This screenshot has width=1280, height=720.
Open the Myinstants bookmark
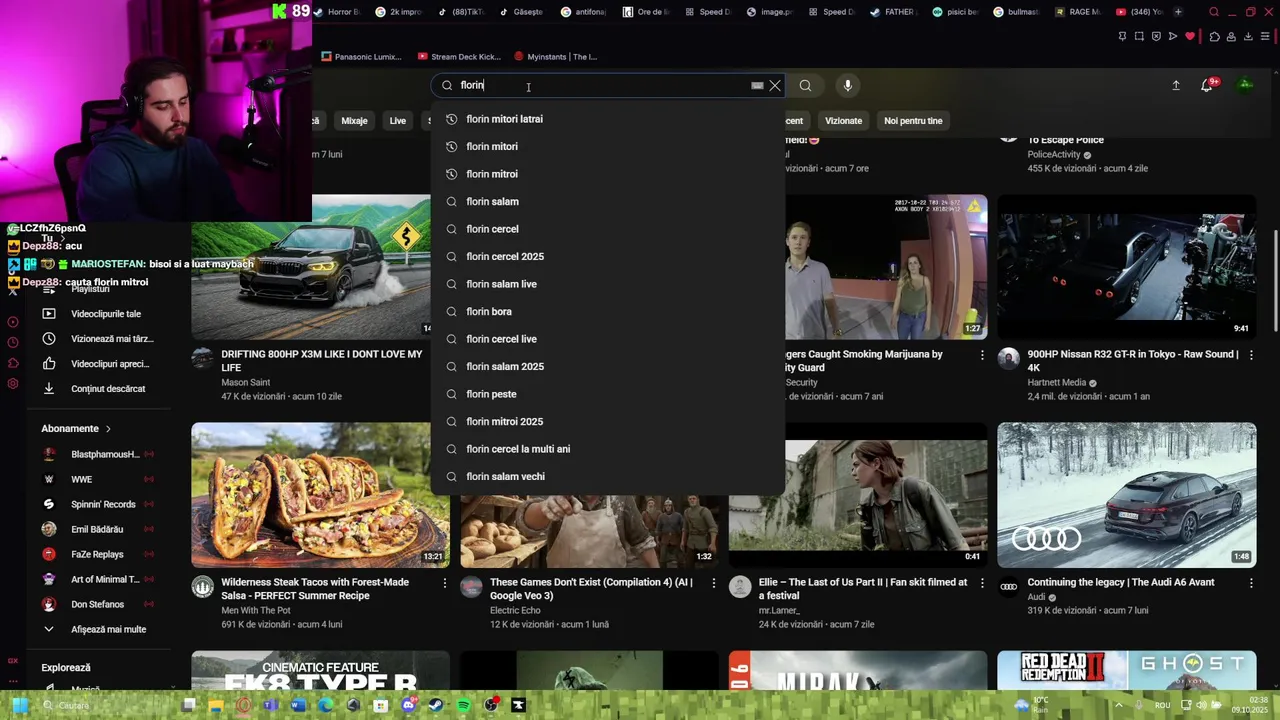(555, 57)
